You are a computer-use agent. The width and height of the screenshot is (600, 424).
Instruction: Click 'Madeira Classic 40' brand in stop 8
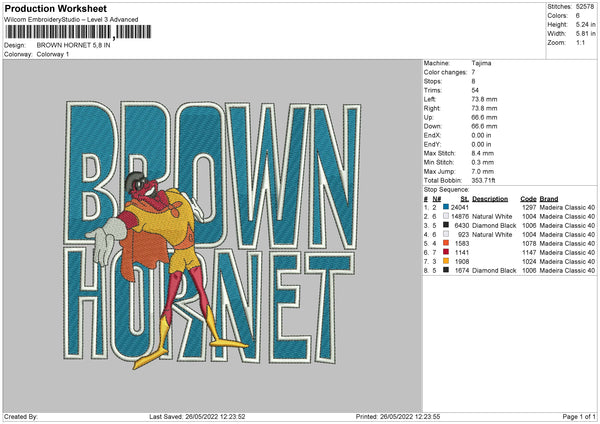pyautogui.click(x=567, y=271)
